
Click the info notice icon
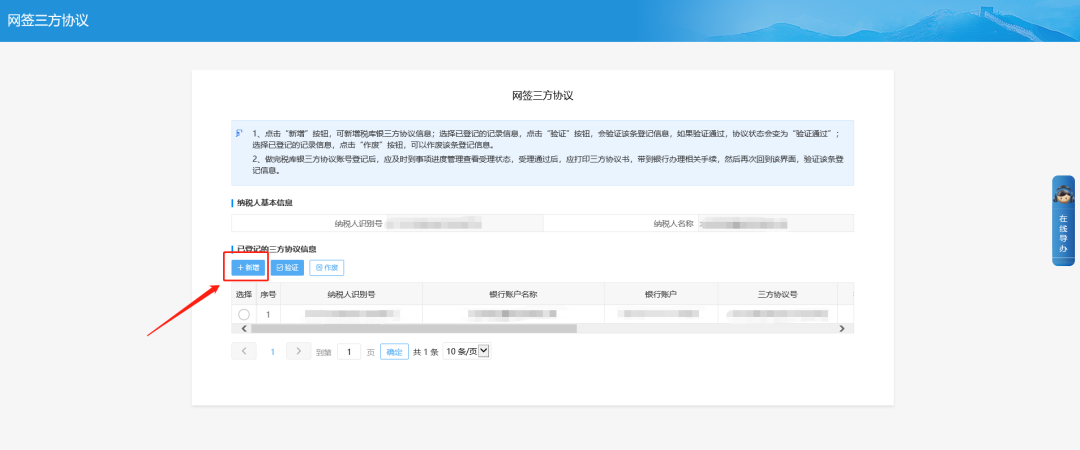point(239,133)
